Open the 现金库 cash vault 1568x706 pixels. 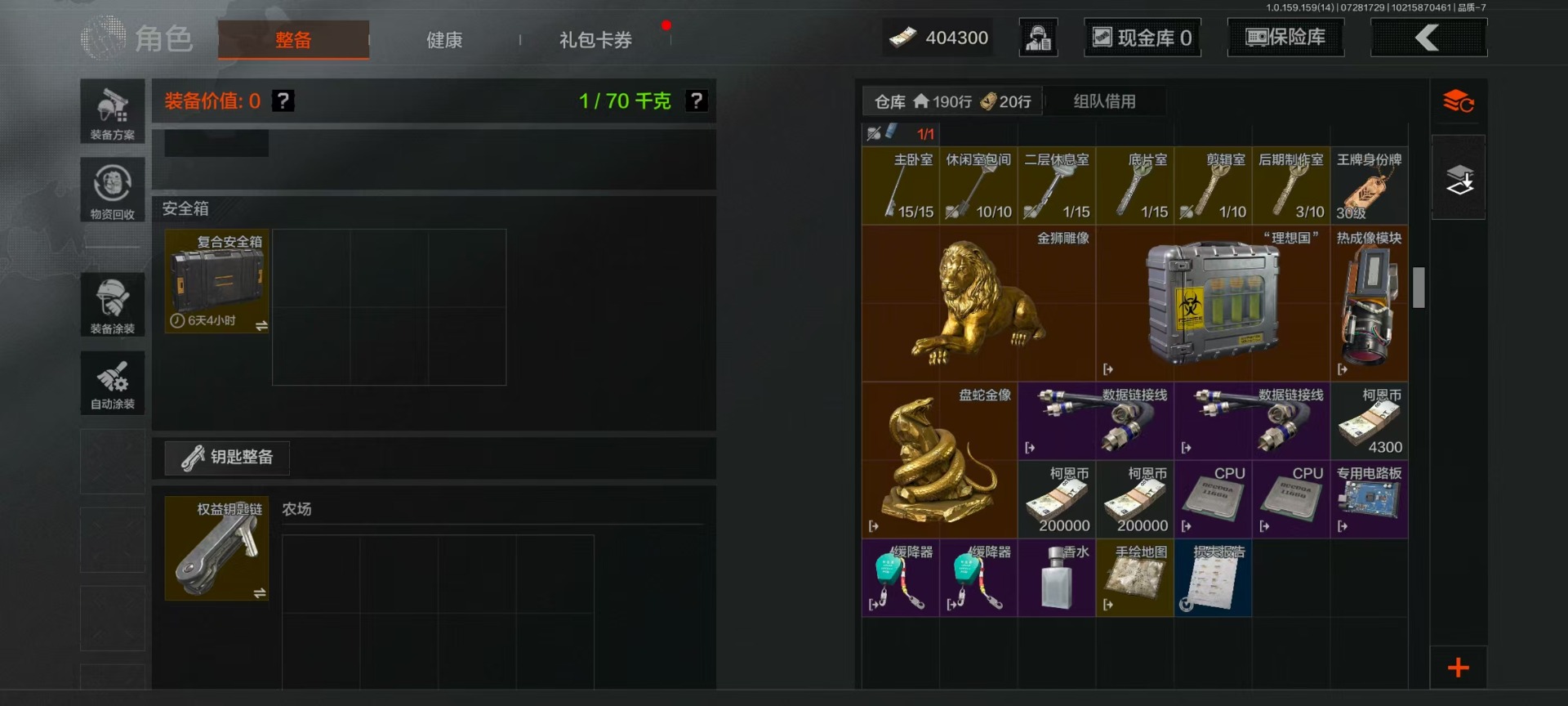click(1142, 38)
